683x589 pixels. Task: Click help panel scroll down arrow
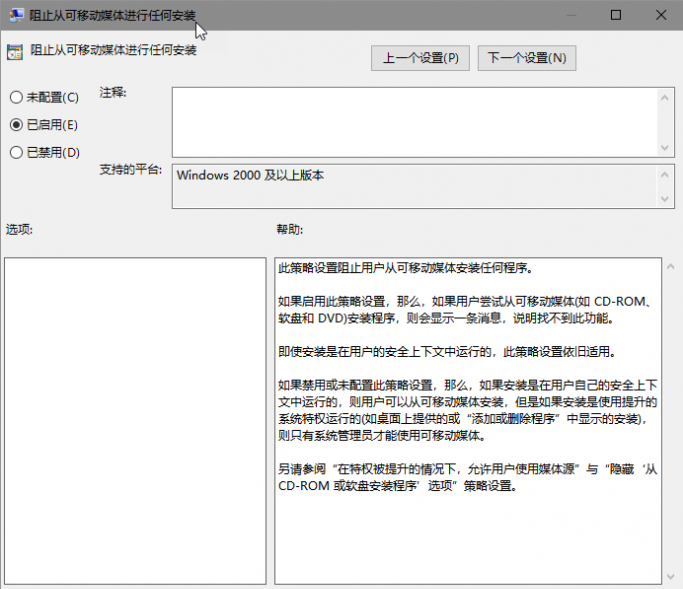pos(671,577)
